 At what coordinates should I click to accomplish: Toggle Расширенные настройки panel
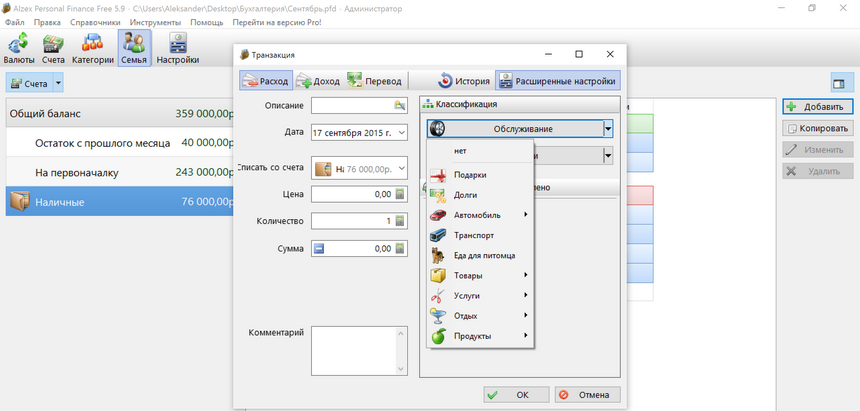[x=557, y=81]
